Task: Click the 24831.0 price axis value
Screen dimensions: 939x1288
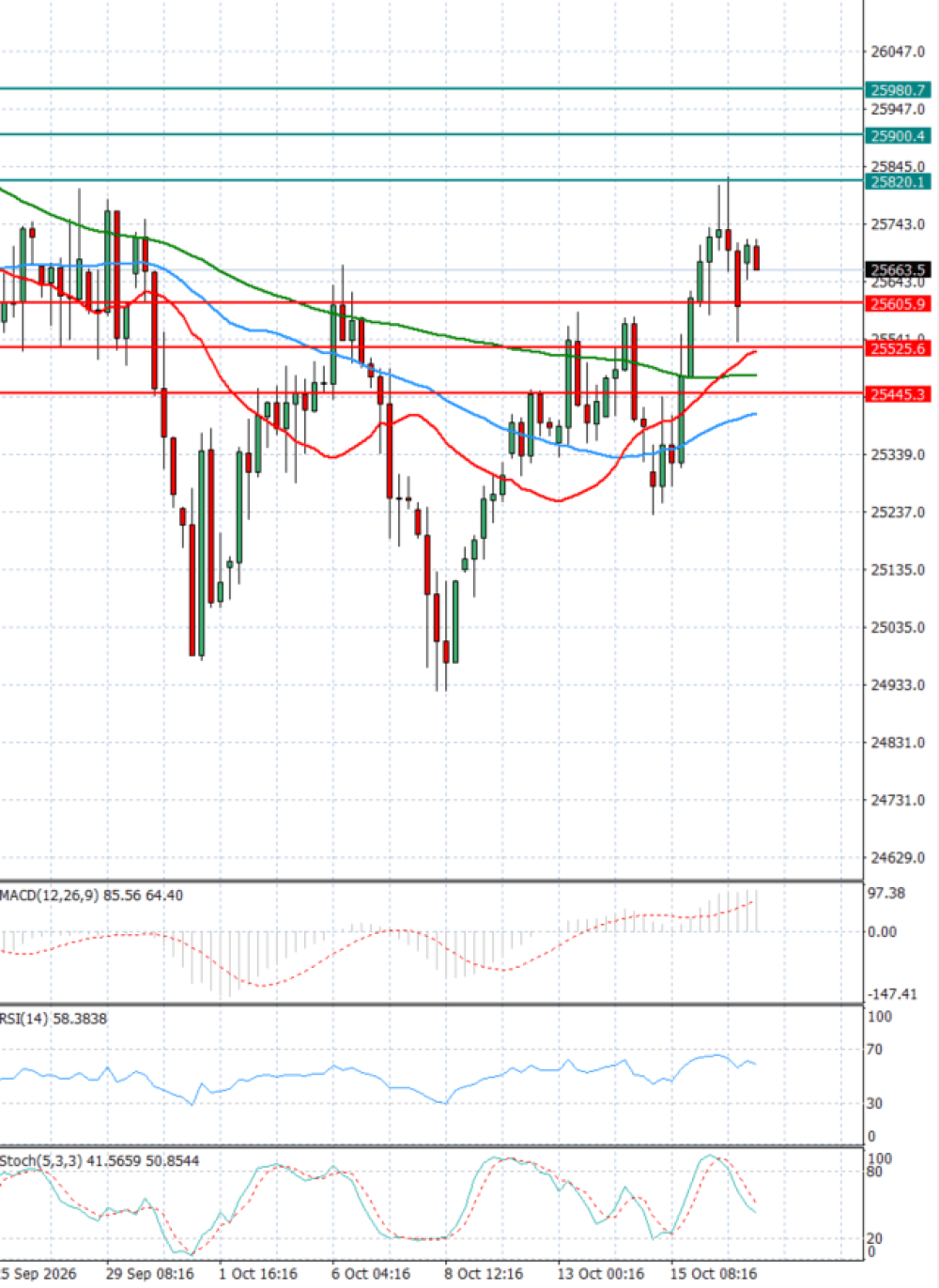Action: 898,743
